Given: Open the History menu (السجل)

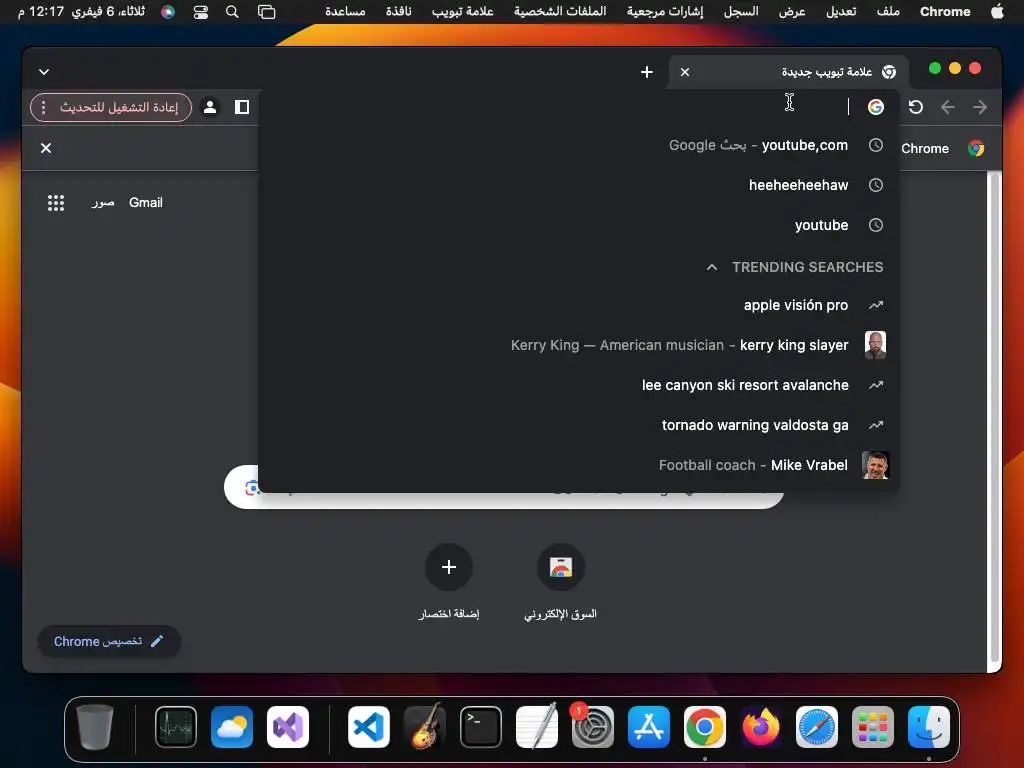Looking at the screenshot, I should [741, 12].
